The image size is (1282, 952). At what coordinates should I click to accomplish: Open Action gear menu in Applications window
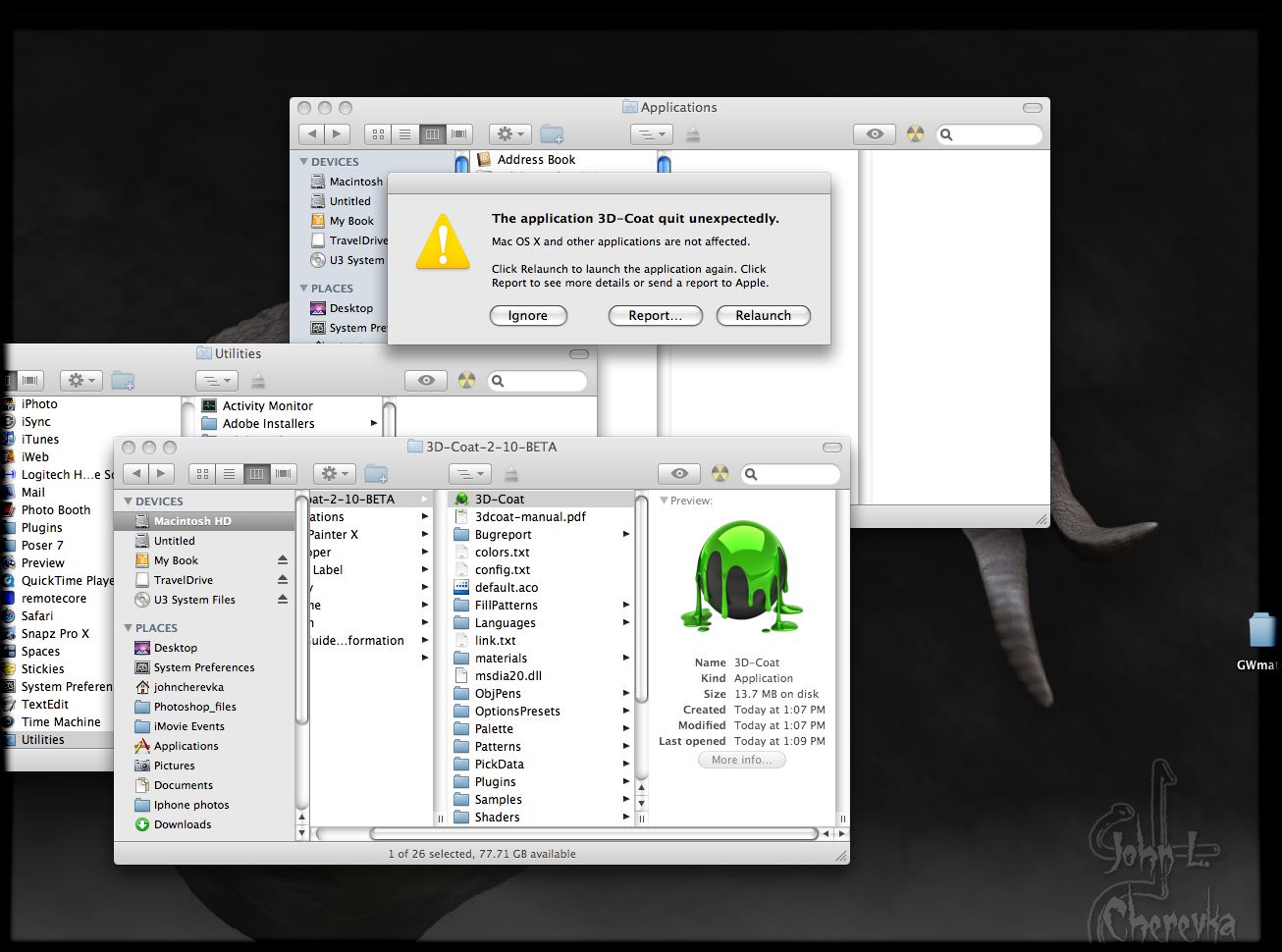[510, 134]
